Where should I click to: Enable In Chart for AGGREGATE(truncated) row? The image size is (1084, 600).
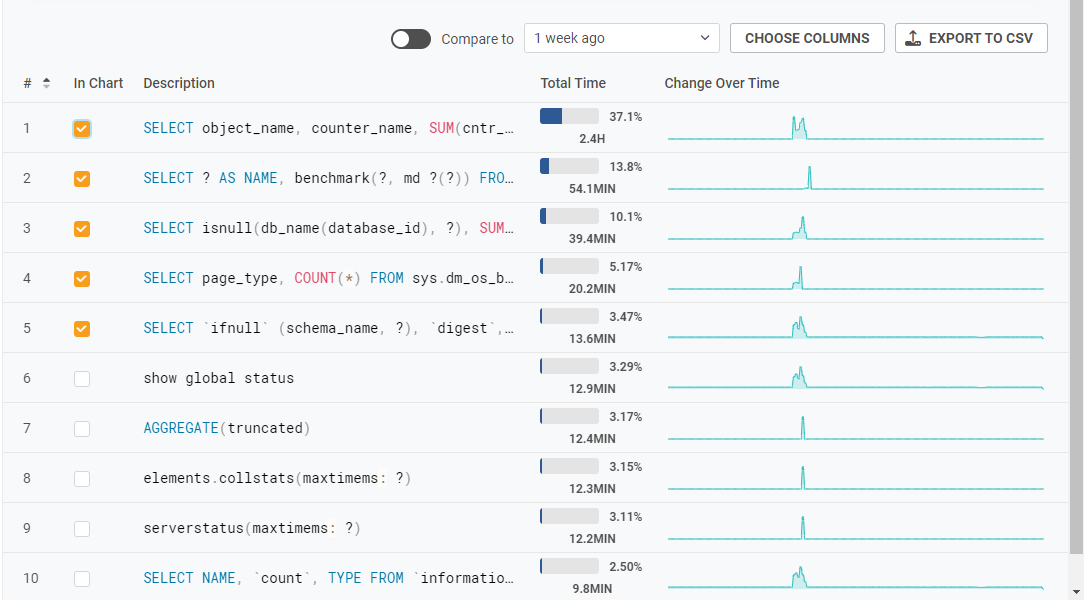click(x=82, y=429)
